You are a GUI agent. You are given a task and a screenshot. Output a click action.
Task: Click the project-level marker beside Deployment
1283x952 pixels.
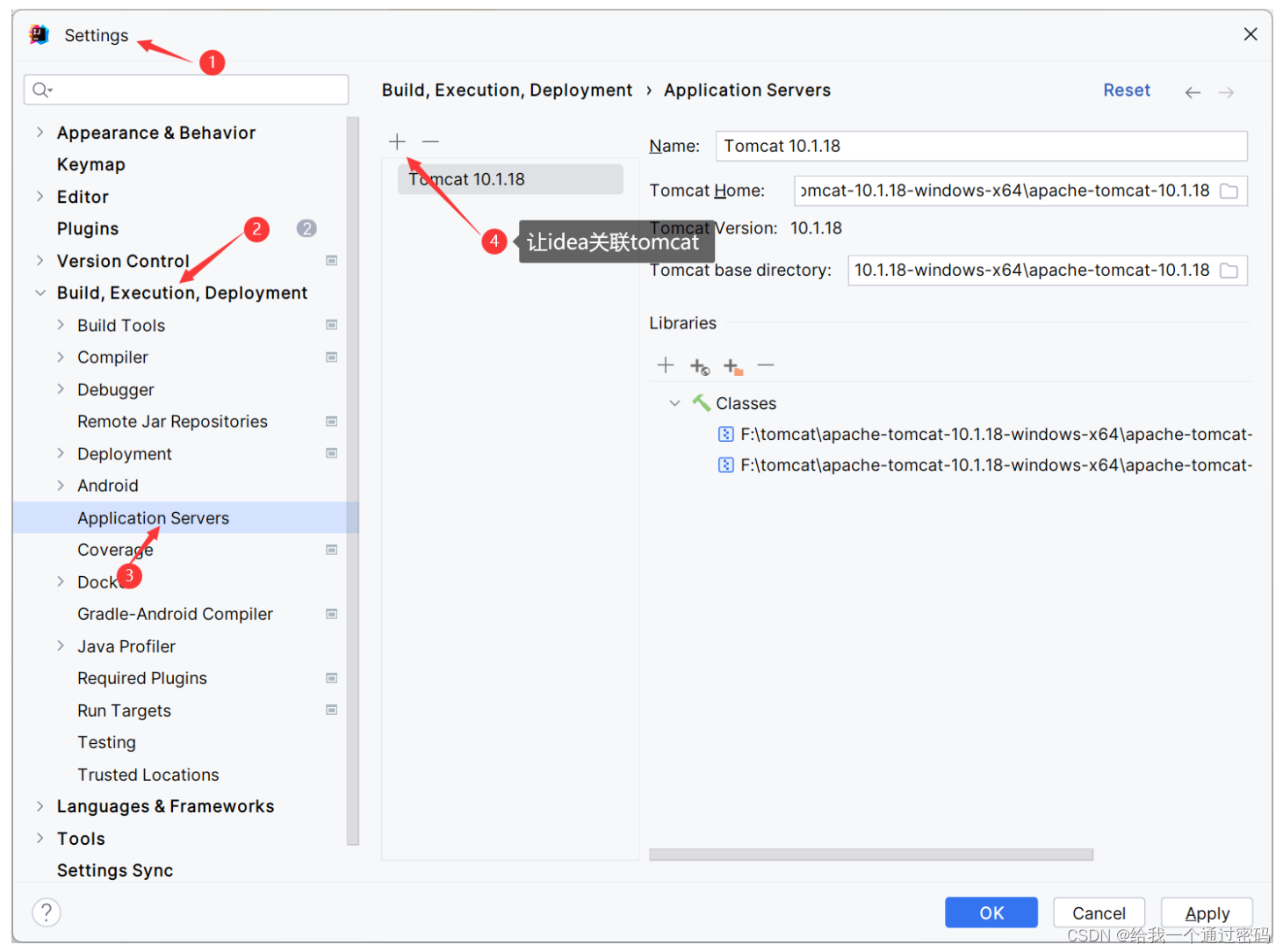click(332, 453)
